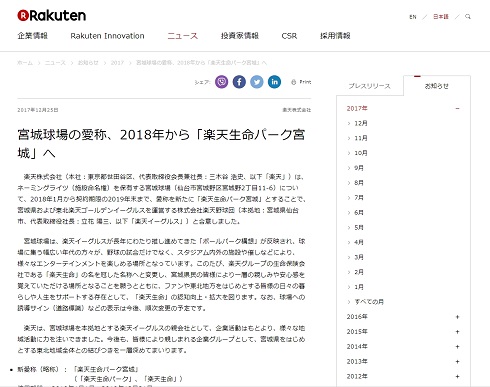
Task: Go to ホーム in the breadcrumb
Action: [25, 63]
